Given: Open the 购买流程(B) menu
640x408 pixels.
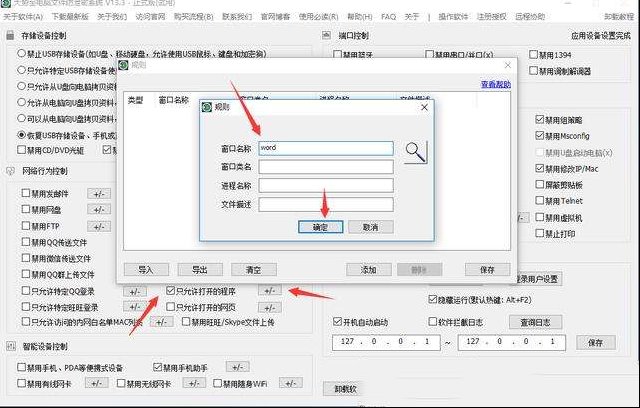Looking at the screenshot, I should (193, 17).
